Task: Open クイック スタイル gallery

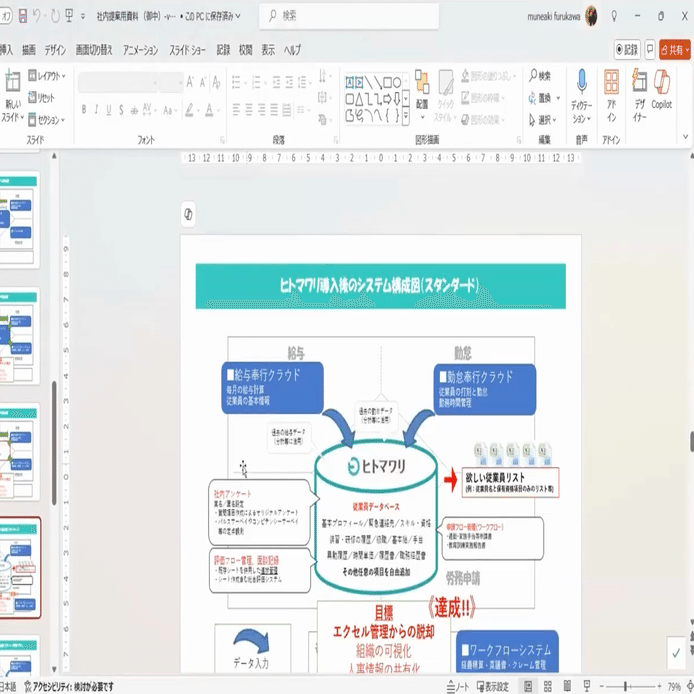Action: point(445,96)
